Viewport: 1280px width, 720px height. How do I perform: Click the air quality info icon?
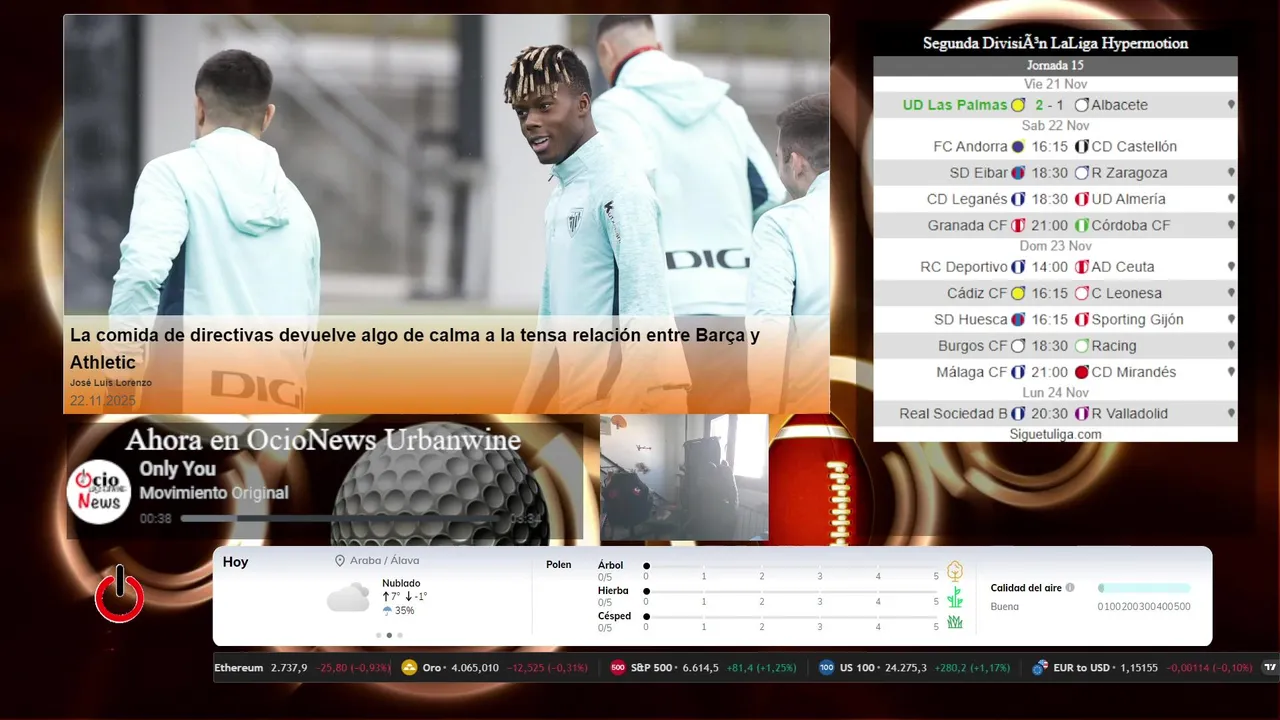tap(1070, 588)
